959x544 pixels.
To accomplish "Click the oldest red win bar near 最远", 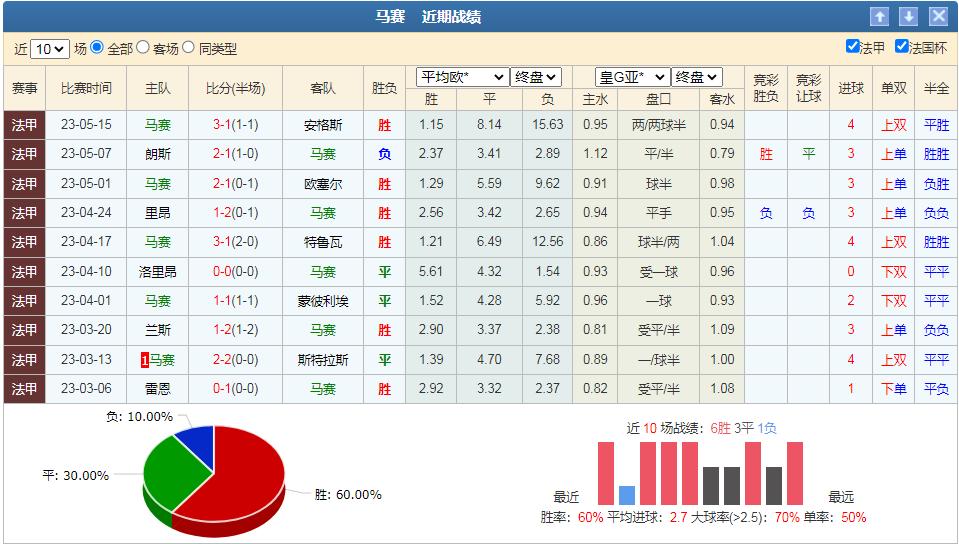I will click(794, 474).
